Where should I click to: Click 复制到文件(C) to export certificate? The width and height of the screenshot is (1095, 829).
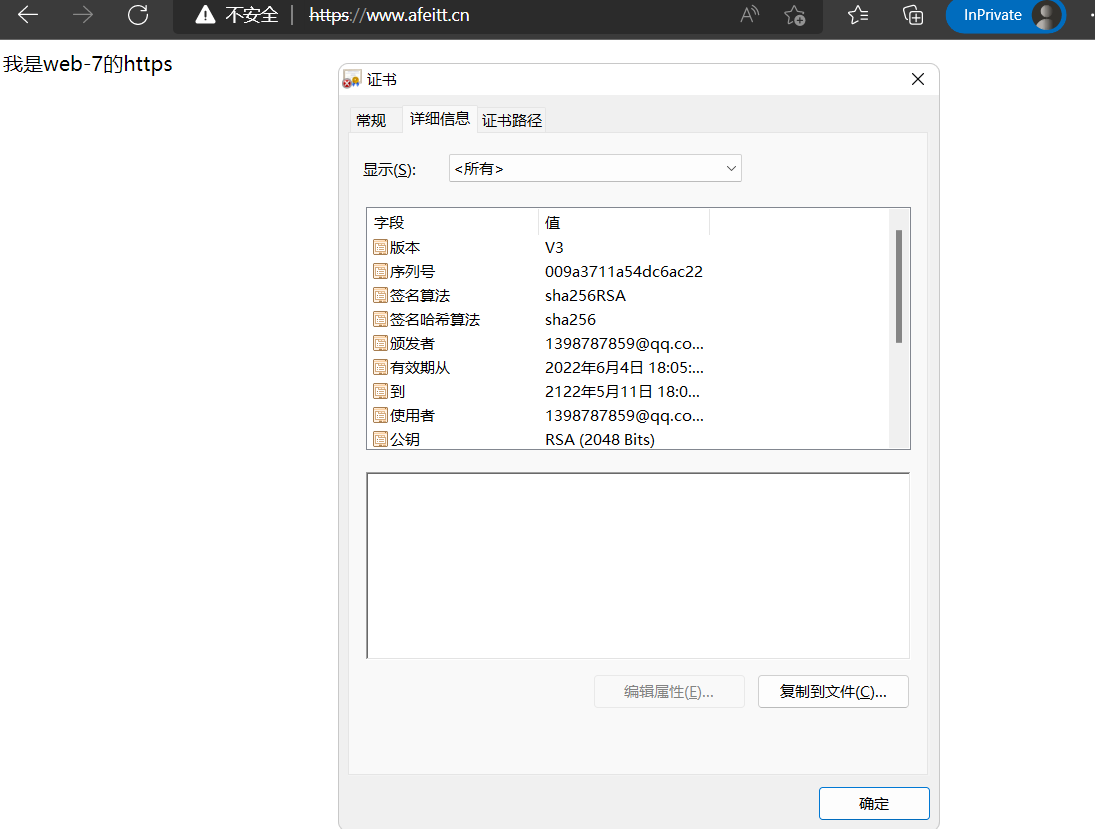(833, 691)
